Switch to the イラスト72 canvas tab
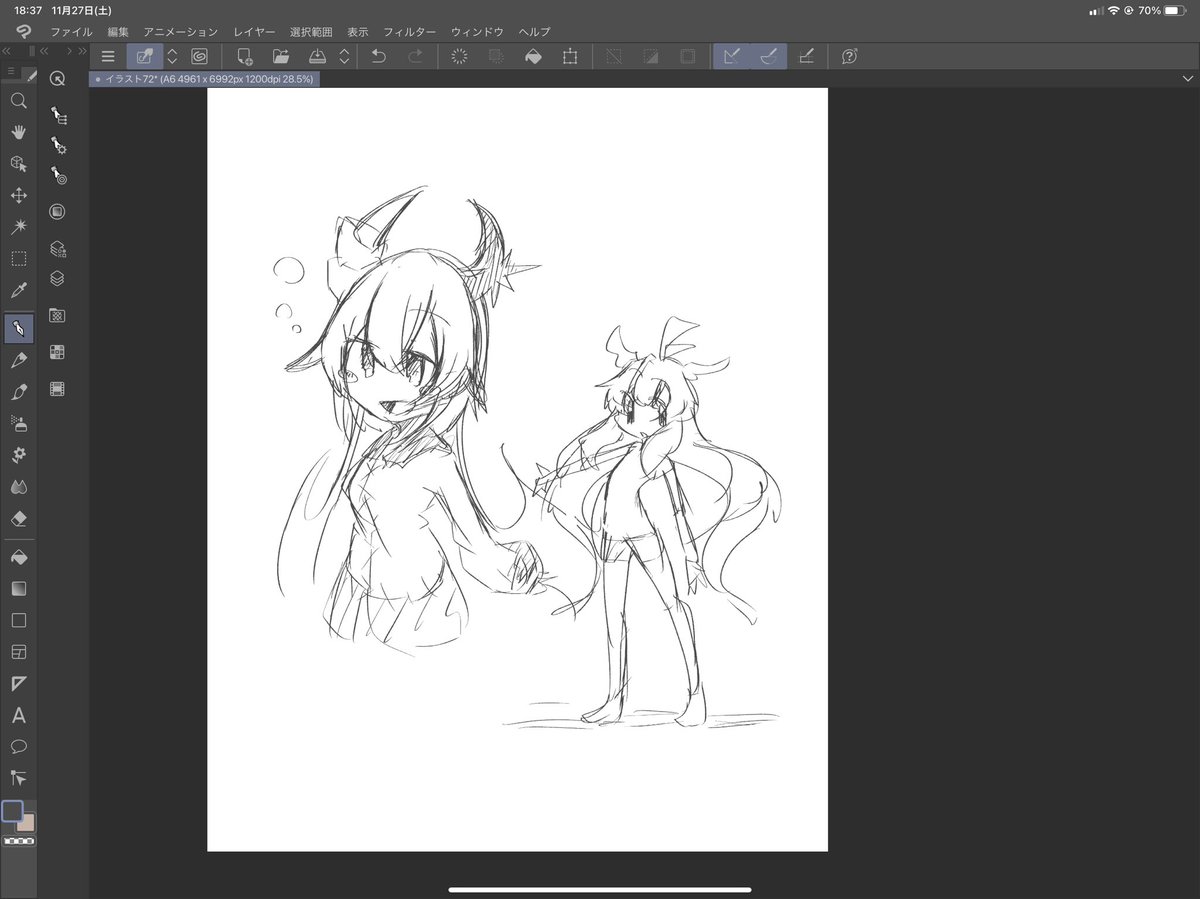 click(205, 78)
